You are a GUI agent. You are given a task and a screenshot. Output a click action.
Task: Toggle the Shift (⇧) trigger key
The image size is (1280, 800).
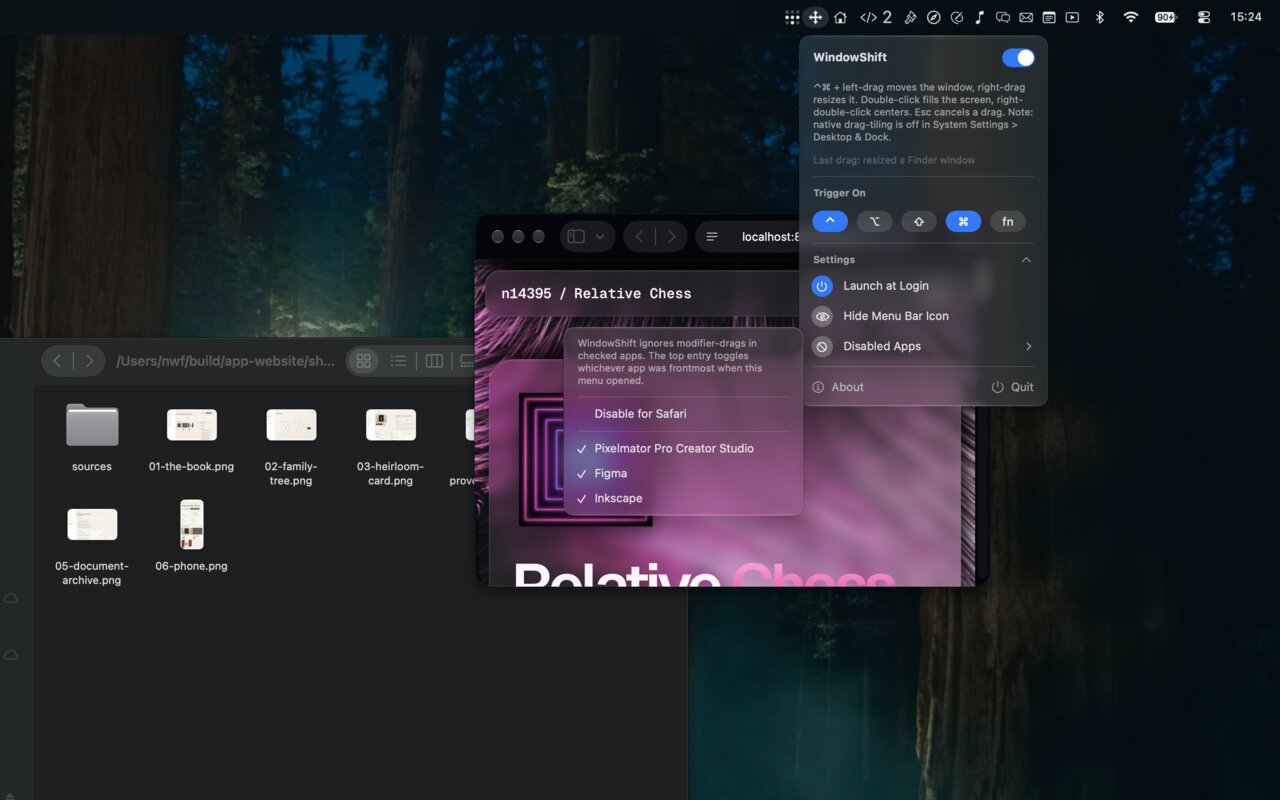point(919,222)
